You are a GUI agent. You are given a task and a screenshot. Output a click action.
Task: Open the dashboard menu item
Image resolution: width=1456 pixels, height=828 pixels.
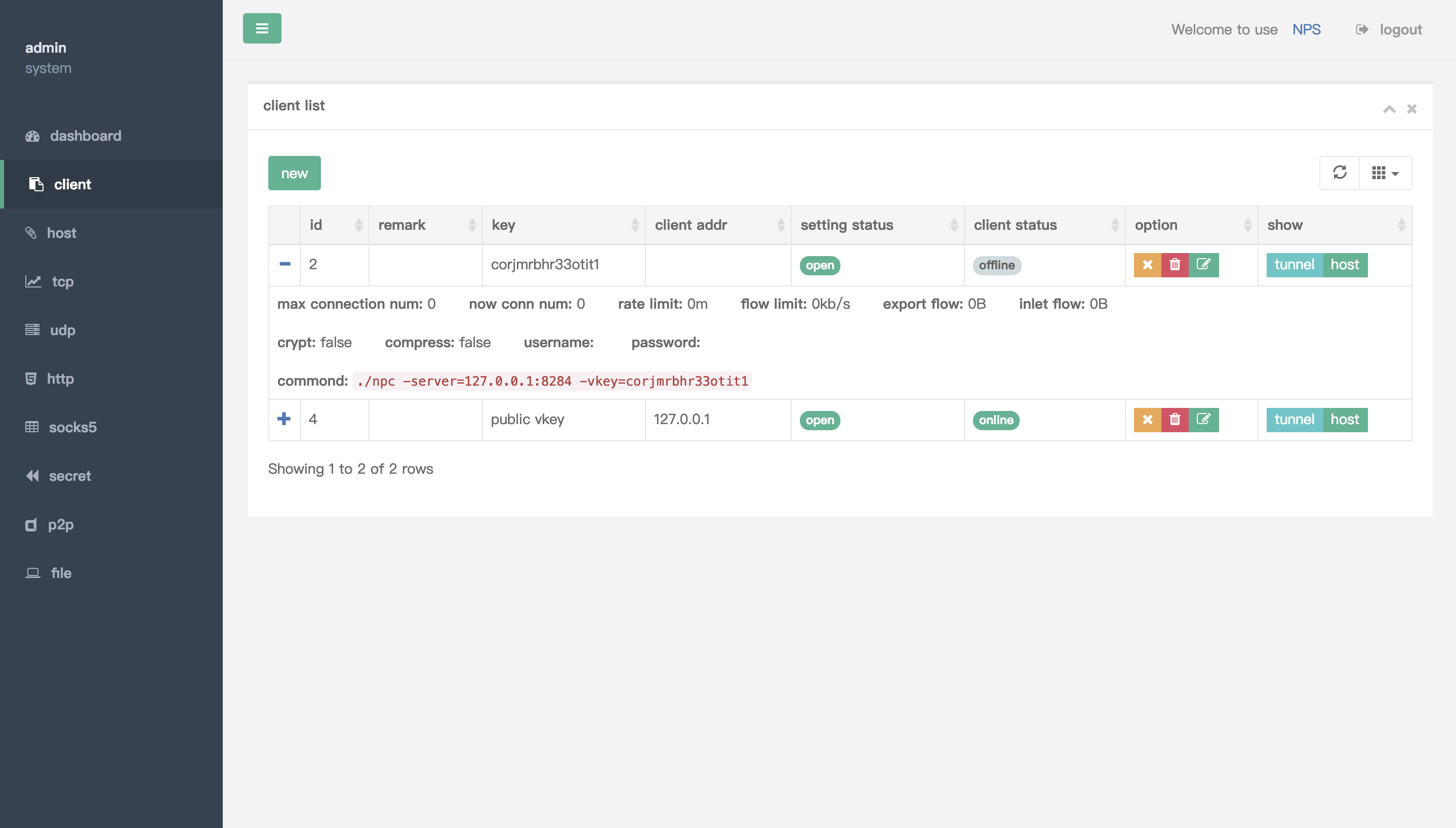(86, 136)
